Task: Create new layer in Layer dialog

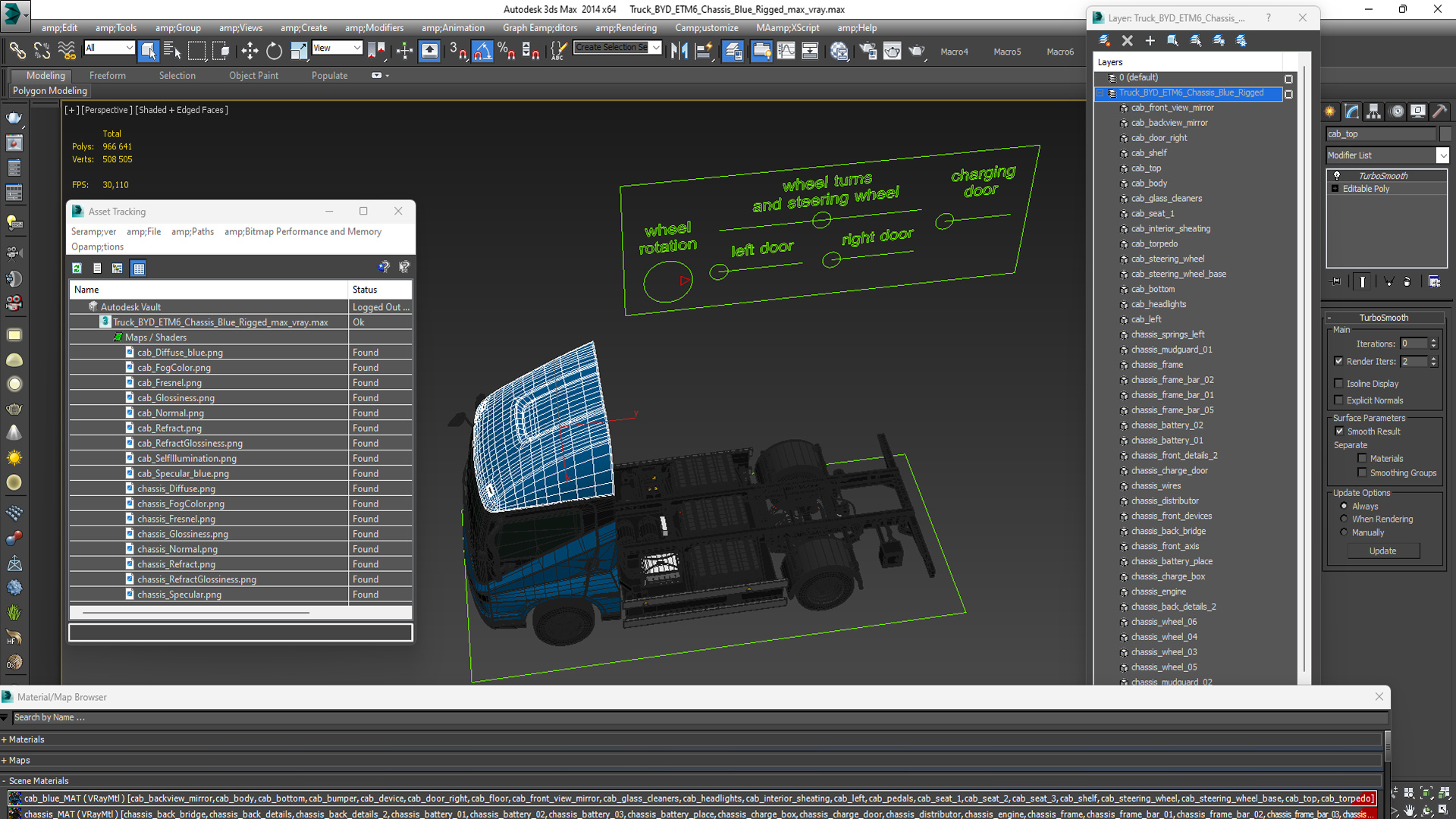Action: pos(1104,40)
